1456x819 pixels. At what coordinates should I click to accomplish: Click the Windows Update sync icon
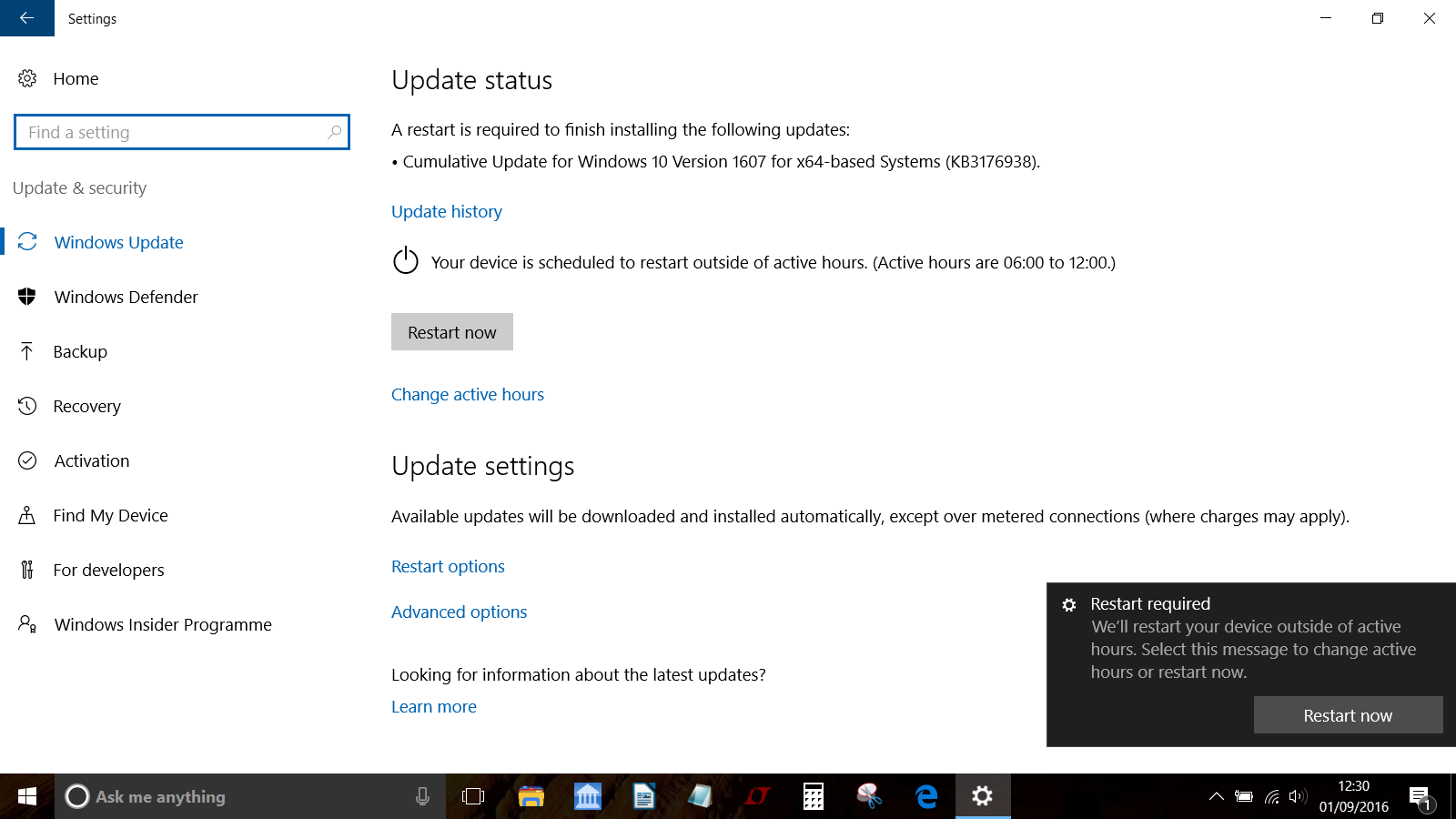click(27, 242)
